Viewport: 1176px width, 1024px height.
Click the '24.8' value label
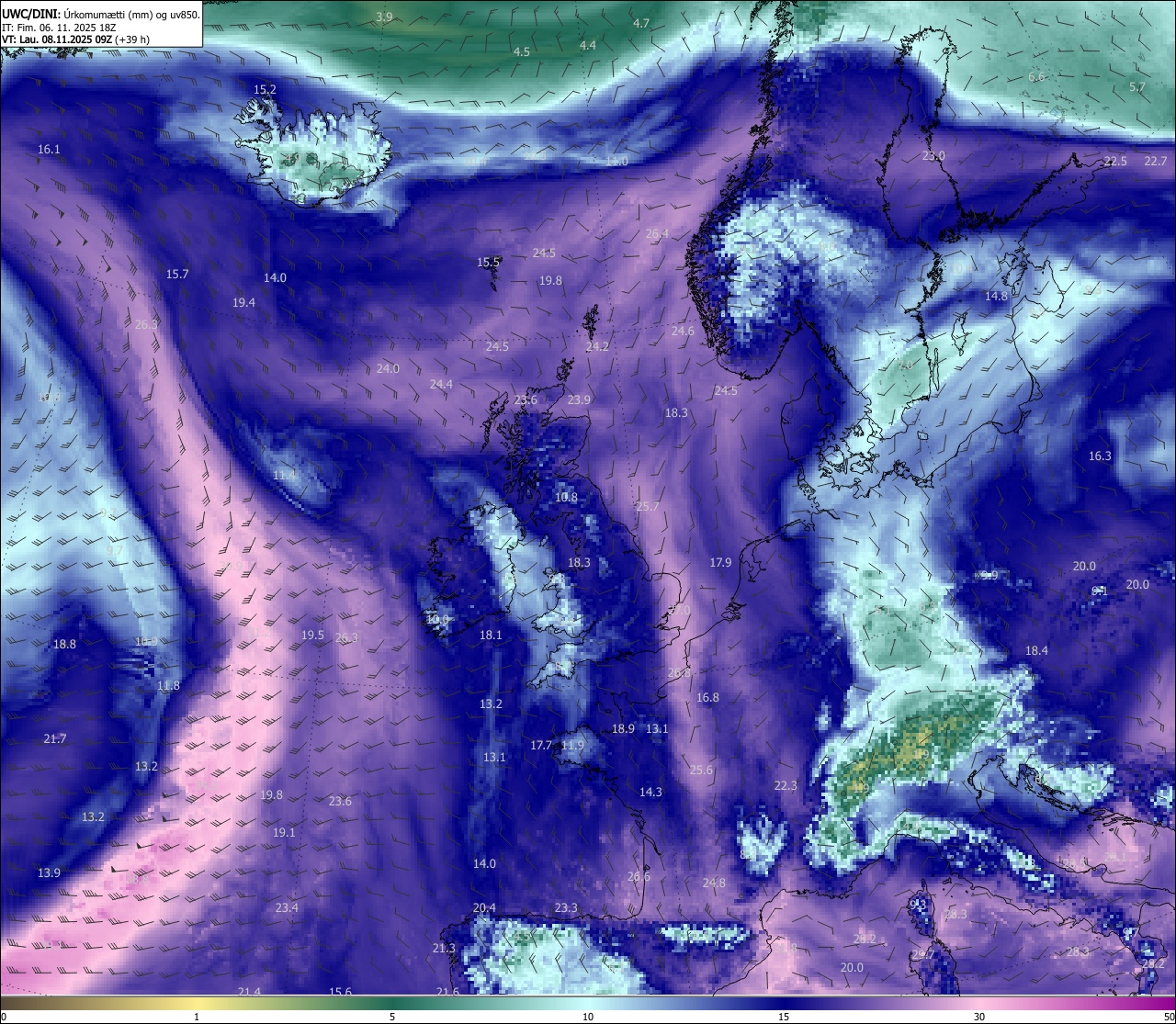714,883
